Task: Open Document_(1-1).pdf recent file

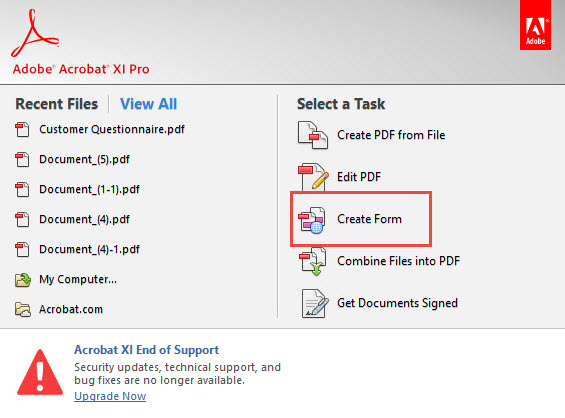Action: (89, 189)
